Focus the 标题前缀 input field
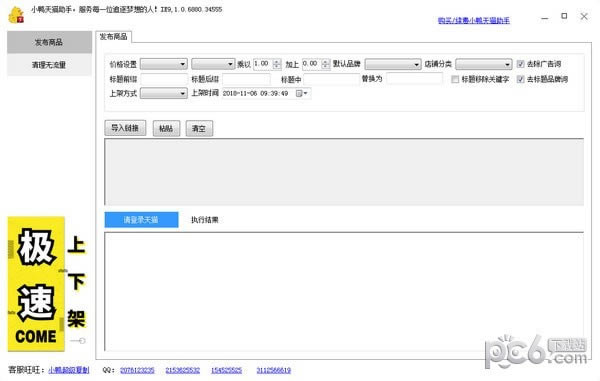Image resolution: width=600 pixels, height=381 pixels. pos(164,79)
